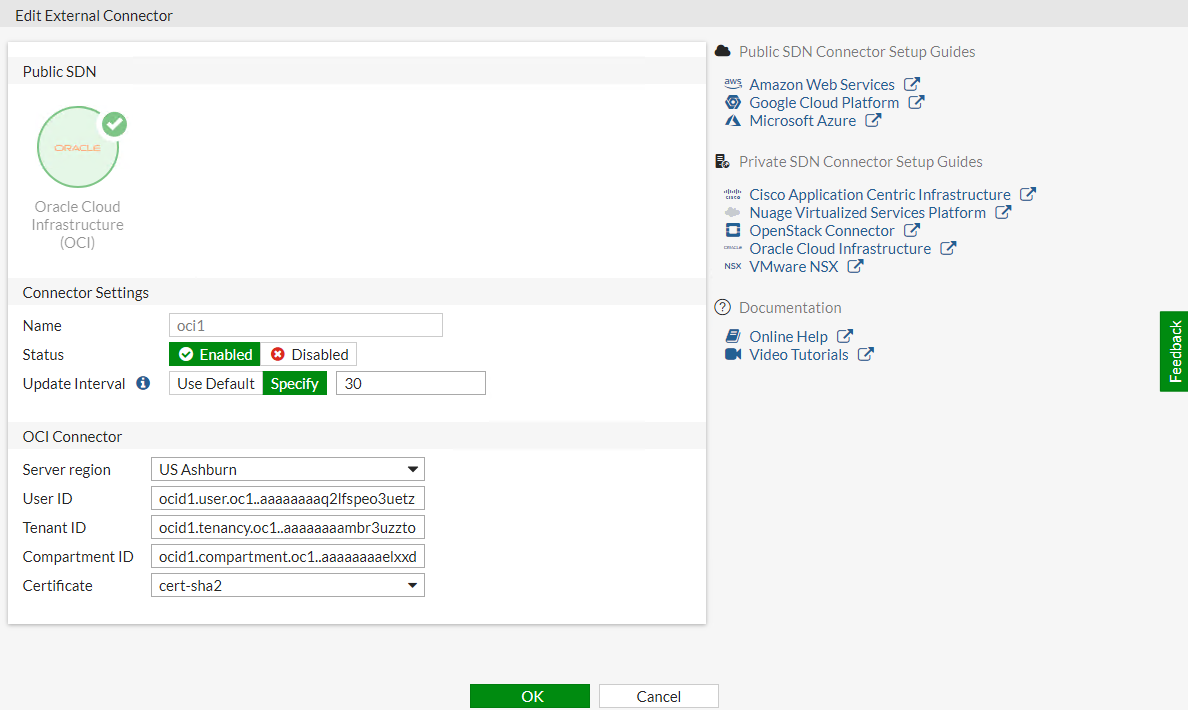Image resolution: width=1191 pixels, height=711 pixels.
Task: Switch Update Interval to Use Default
Action: click(215, 383)
